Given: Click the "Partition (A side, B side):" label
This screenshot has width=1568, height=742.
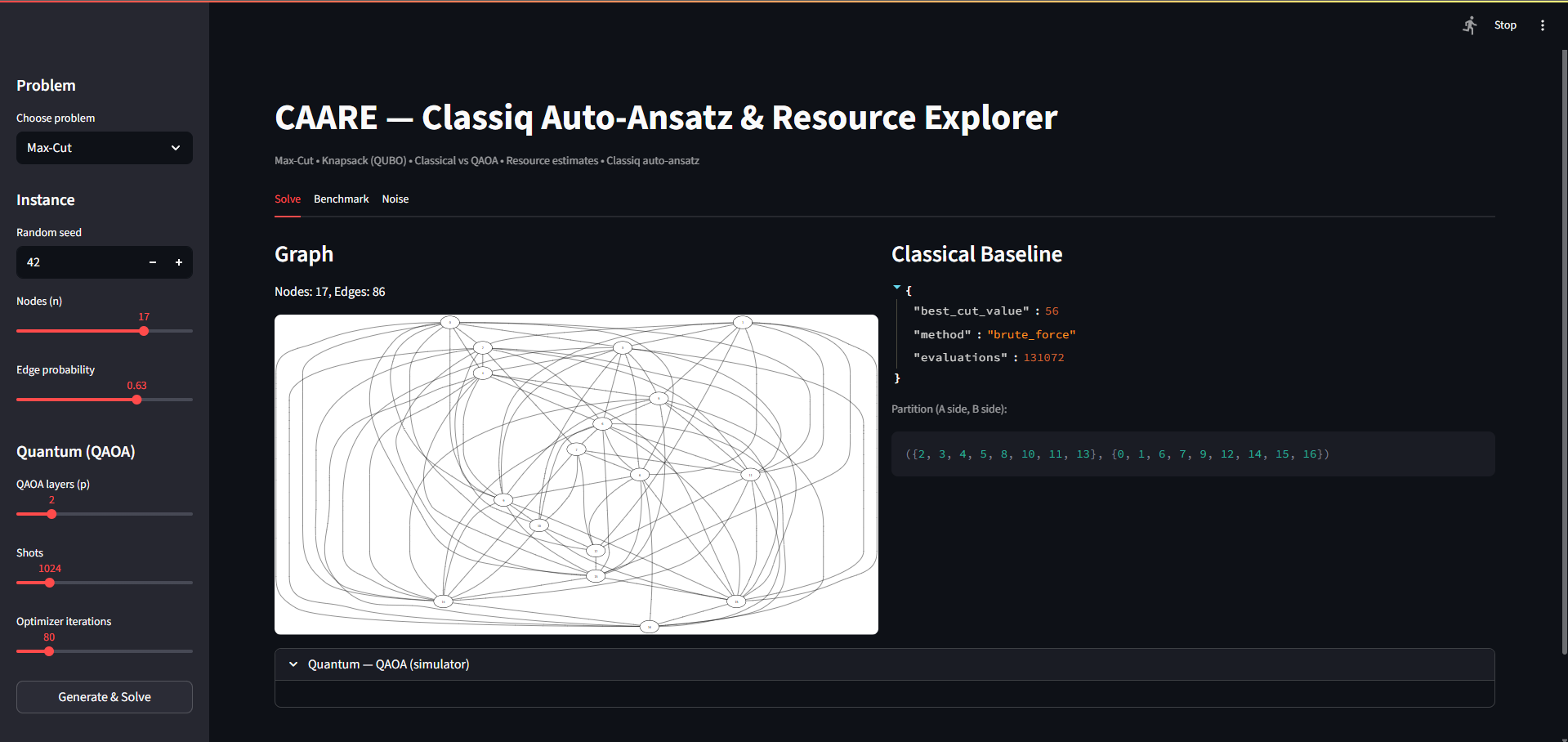Looking at the screenshot, I should tap(949, 409).
